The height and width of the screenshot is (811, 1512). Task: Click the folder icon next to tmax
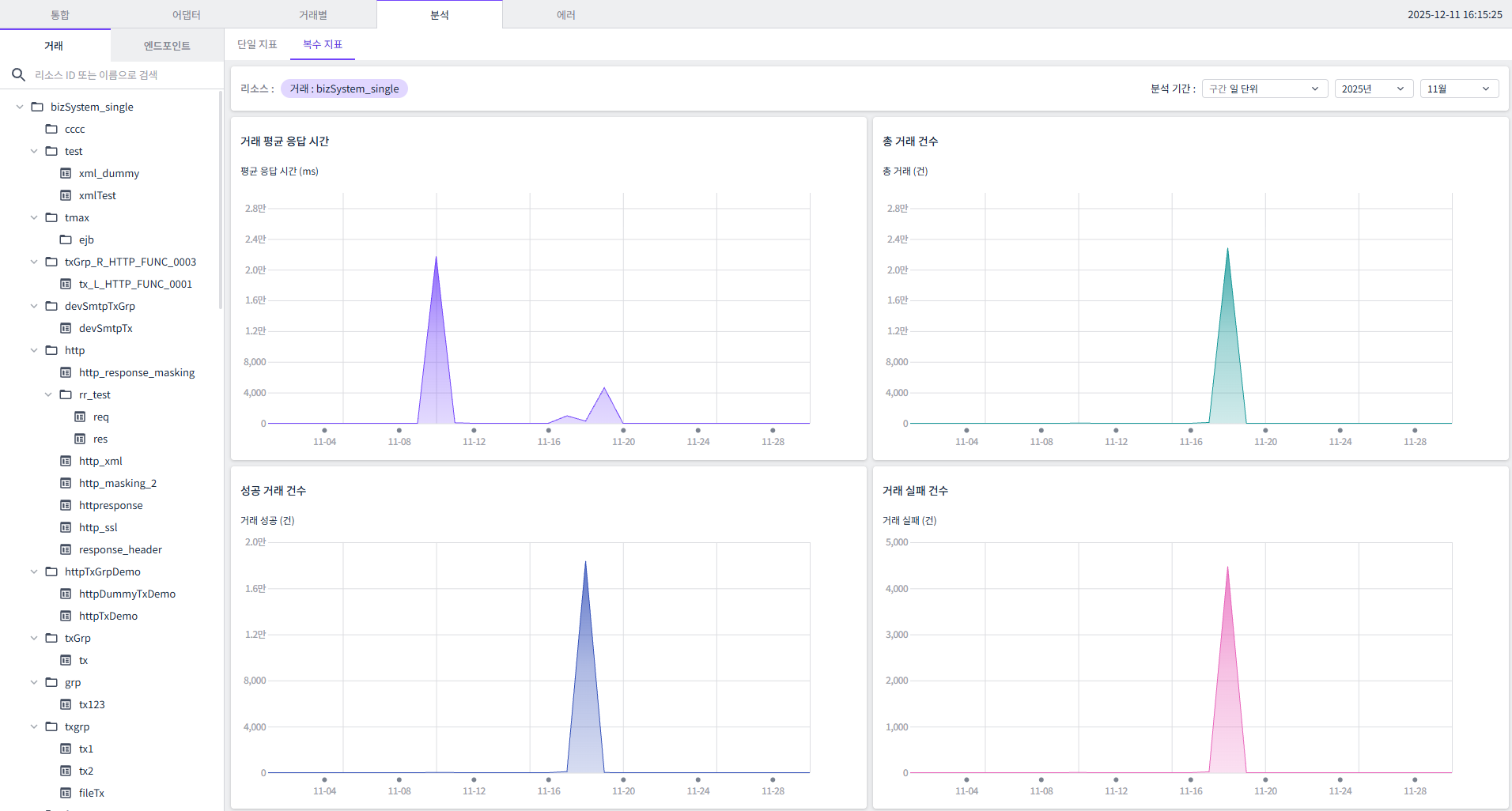coord(51,217)
